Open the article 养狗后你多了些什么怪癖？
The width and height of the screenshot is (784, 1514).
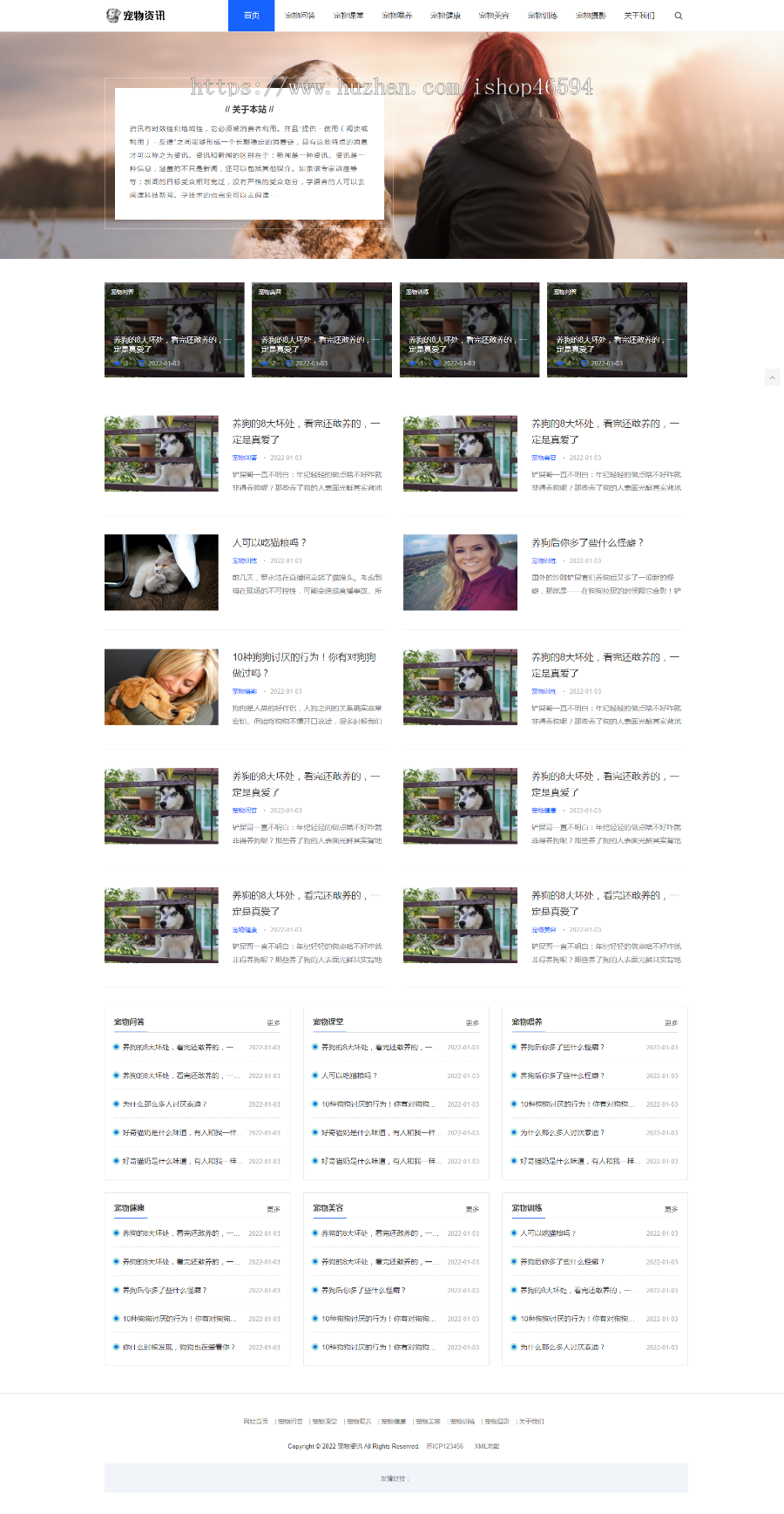coord(587,542)
